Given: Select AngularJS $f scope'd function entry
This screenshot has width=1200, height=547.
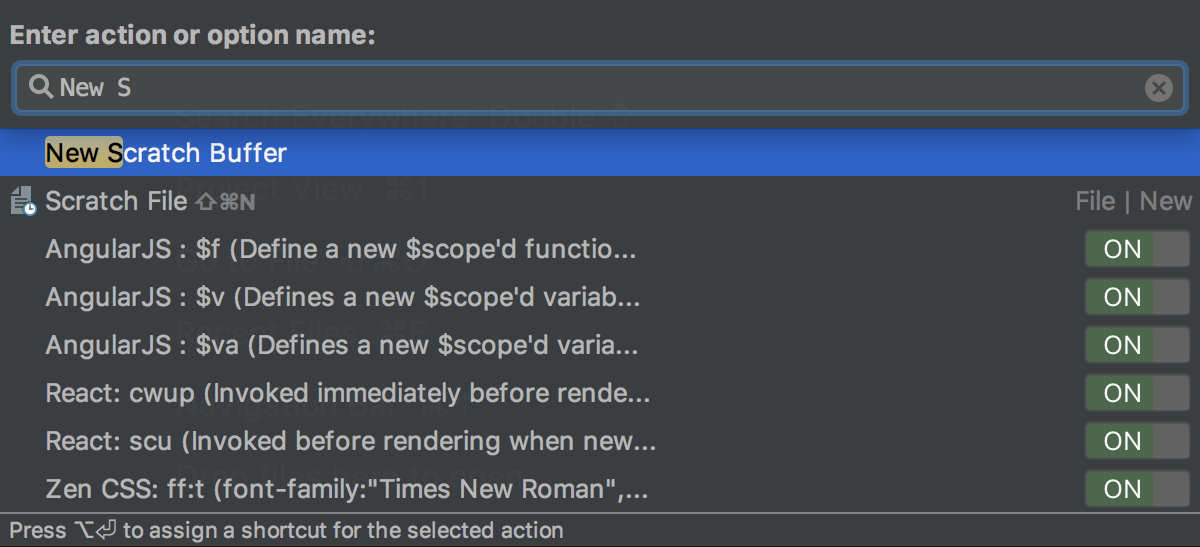Looking at the screenshot, I should click(x=340, y=249).
